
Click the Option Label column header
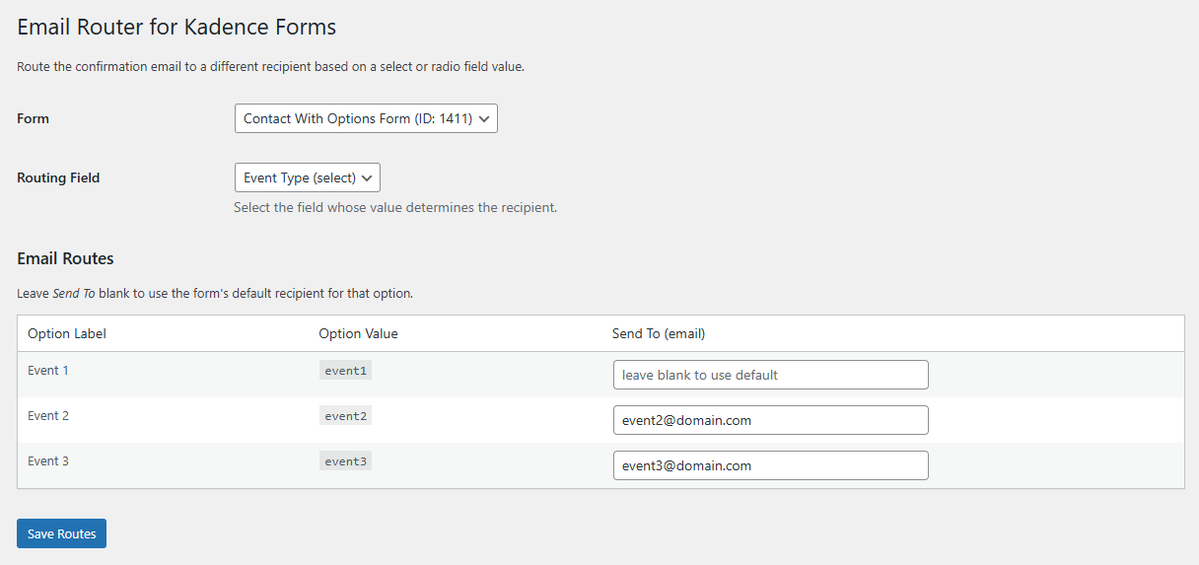pyautogui.click(x=67, y=333)
